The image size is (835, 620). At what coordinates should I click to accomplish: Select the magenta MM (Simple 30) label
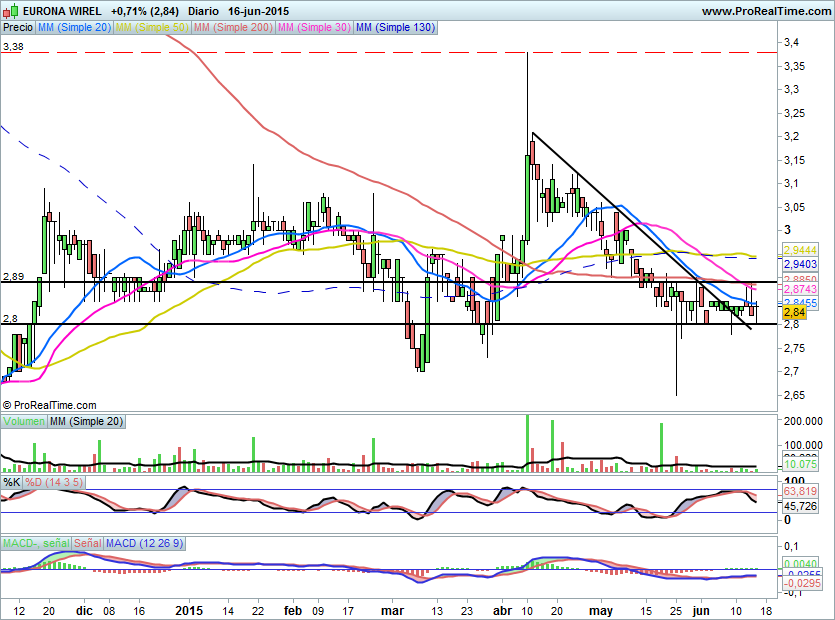[314, 28]
